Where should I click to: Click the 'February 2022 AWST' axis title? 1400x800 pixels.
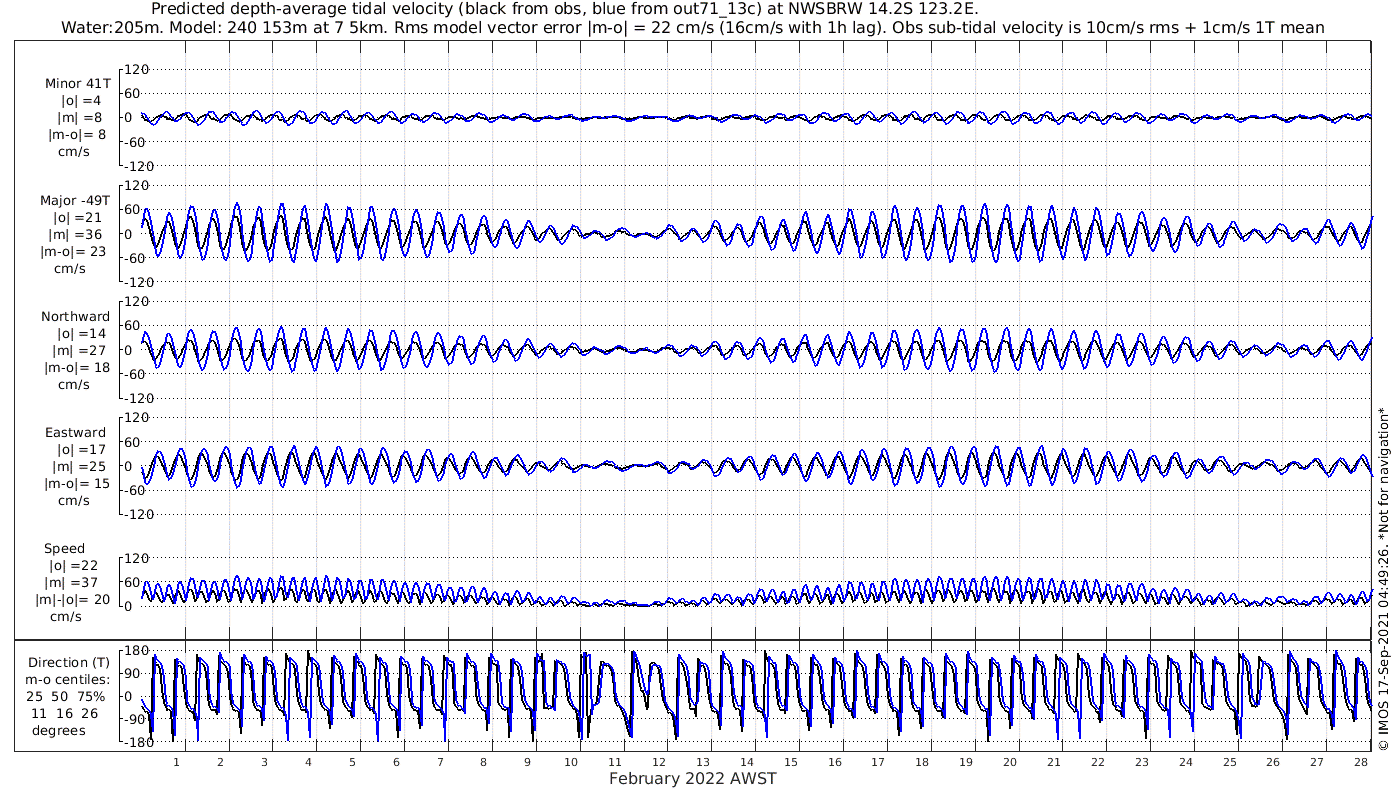[x=693, y=779]
